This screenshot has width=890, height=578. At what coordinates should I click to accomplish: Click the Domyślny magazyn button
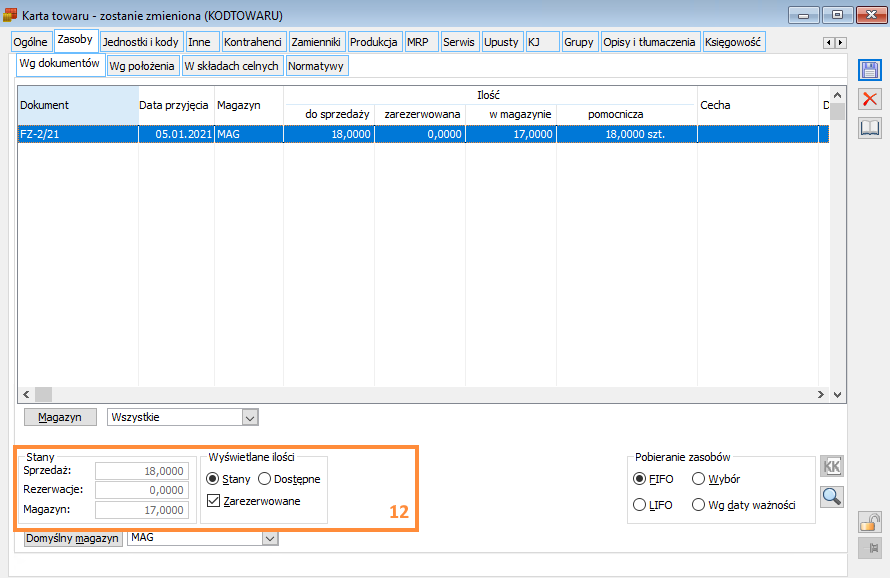[72, 539]
